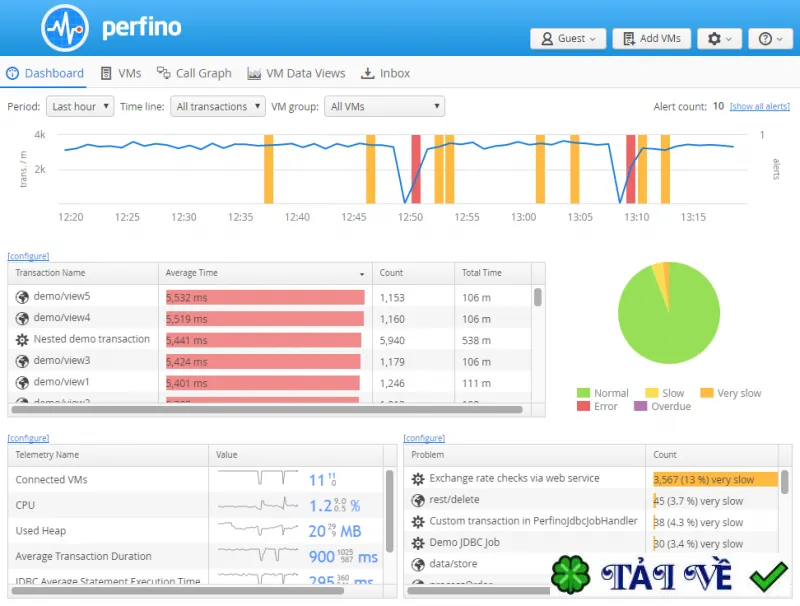This screenshot has width=800, height=606.
Task: Switch to the Call Graph tab
Action: coord(194,73)
